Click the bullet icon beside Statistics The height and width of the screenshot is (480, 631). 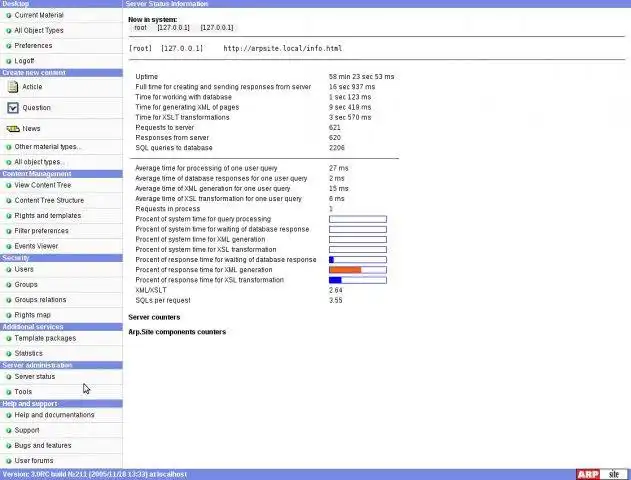(8, 354)
